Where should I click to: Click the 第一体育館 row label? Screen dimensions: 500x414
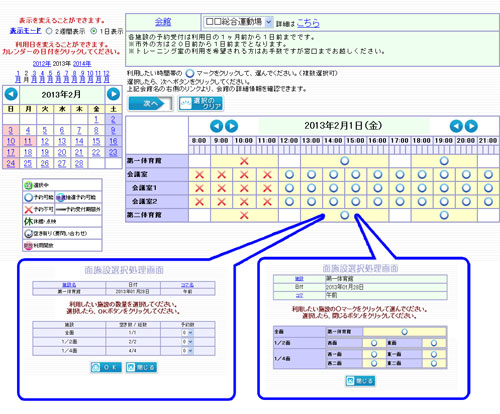click(x=144, y=161)
